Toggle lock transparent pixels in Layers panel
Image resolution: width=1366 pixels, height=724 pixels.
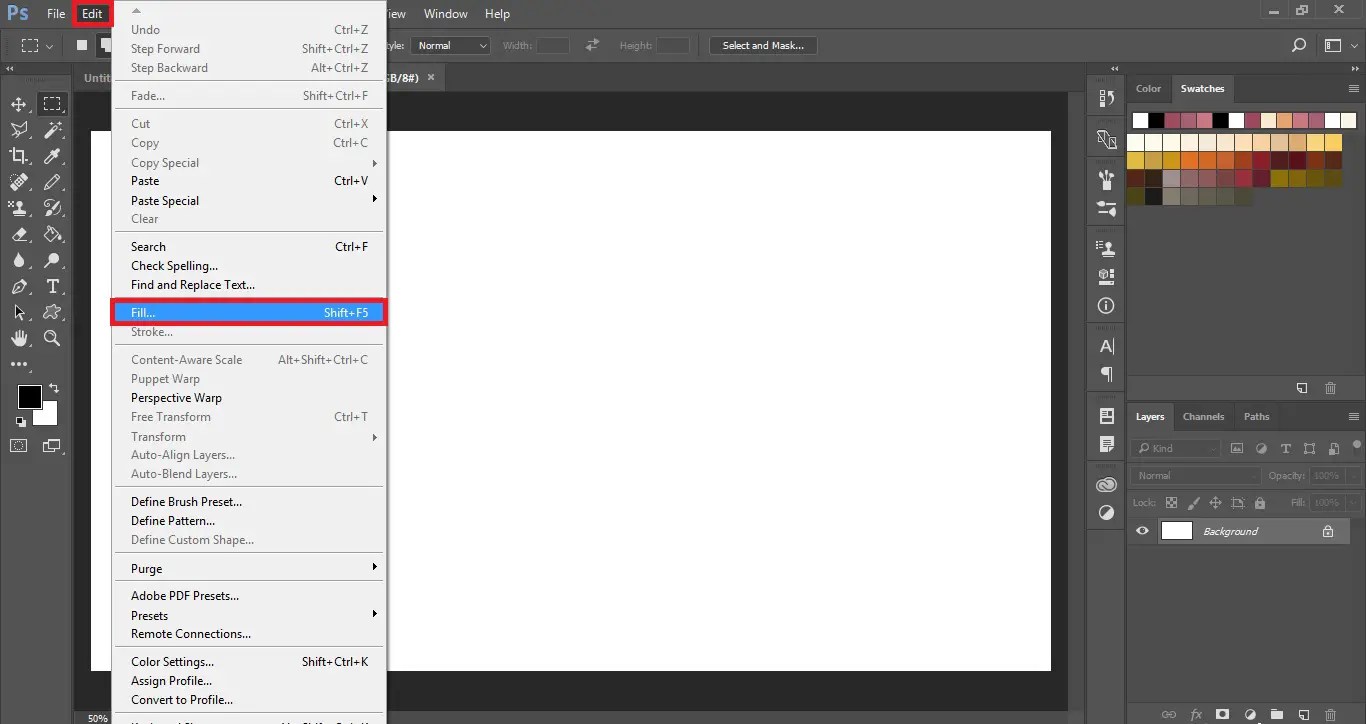coord(1171,503)
